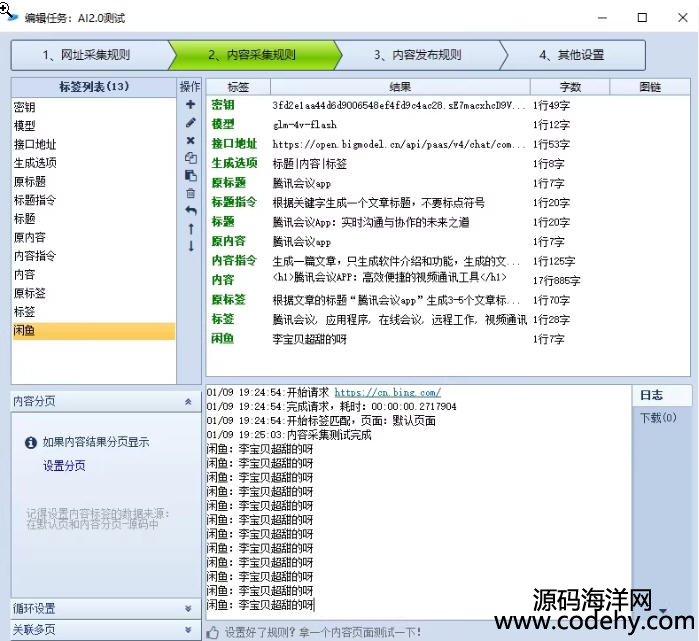Expand the 循环设置 panel
Viewport: 699px width, 641px height.
click(x=188, y=608)
